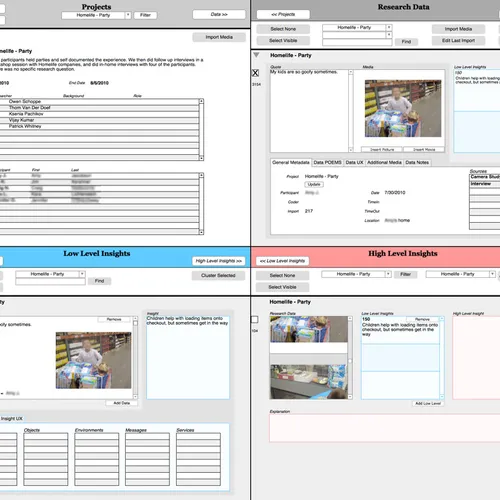Click Edit Last Import button
This screenshot has width=500, height=500.
point(458,41)
